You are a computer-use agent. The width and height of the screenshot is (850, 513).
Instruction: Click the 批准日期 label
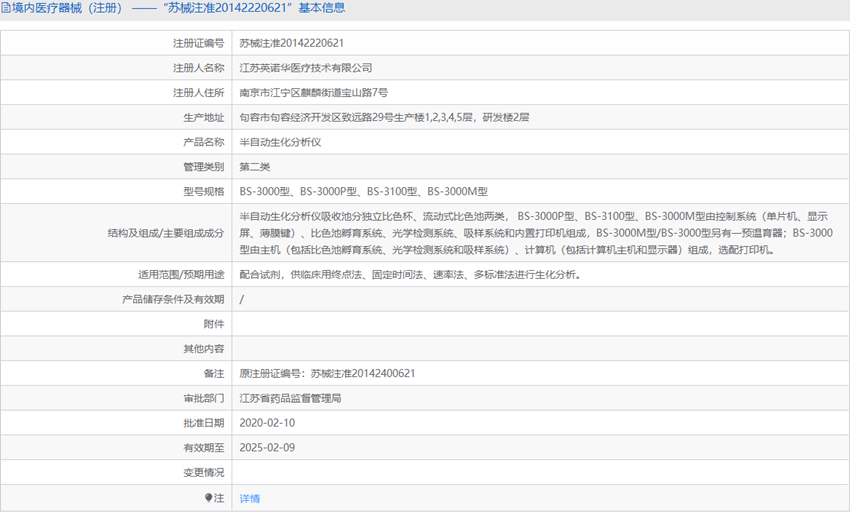click(x=203, y=423)
